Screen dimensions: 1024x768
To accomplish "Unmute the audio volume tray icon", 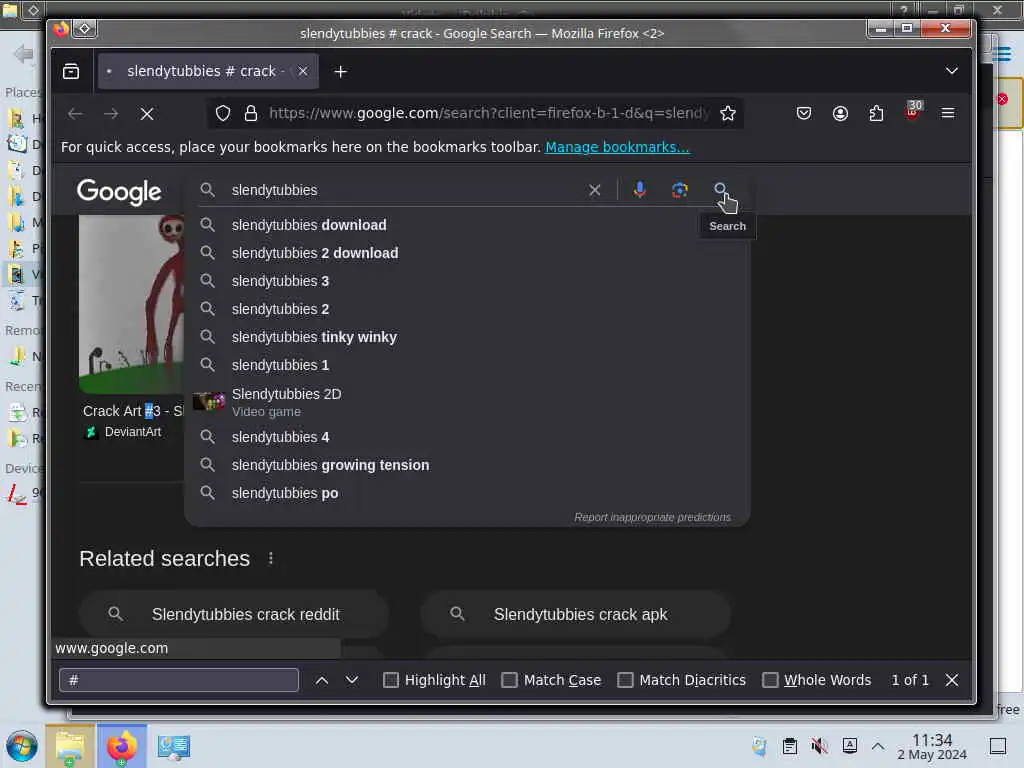I will (819, 746).
